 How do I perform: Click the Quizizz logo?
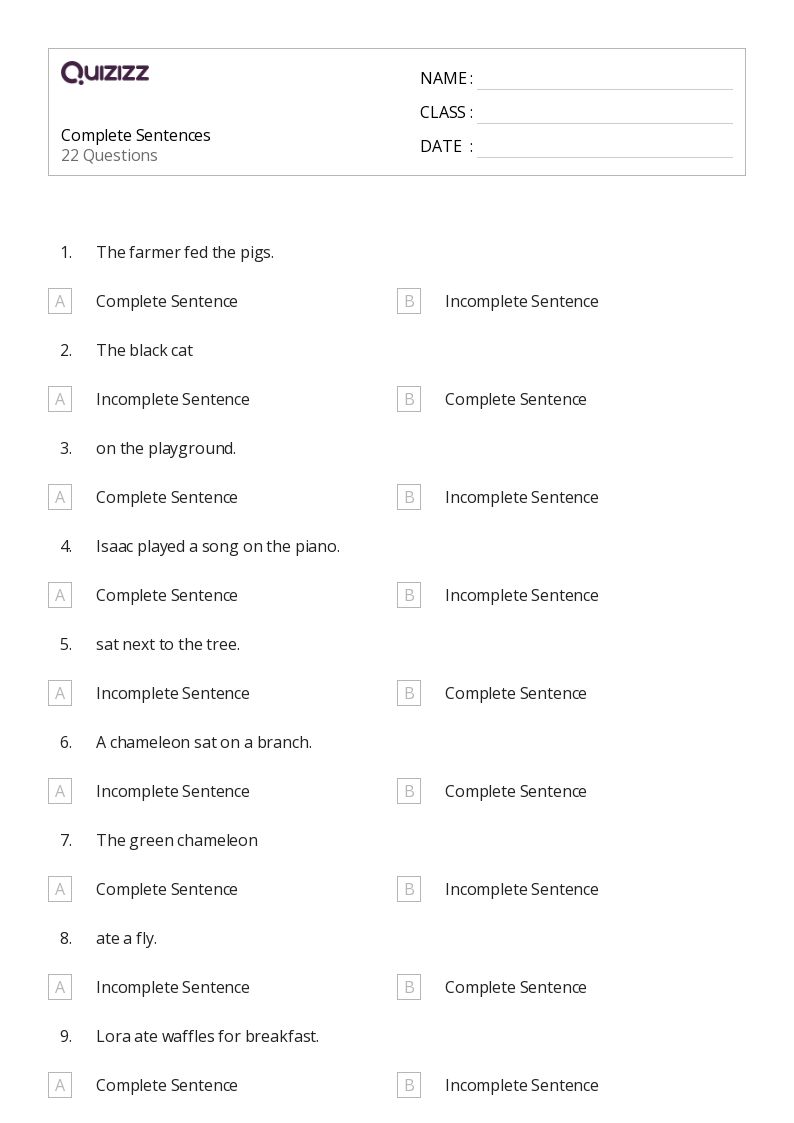pos(105,73)
